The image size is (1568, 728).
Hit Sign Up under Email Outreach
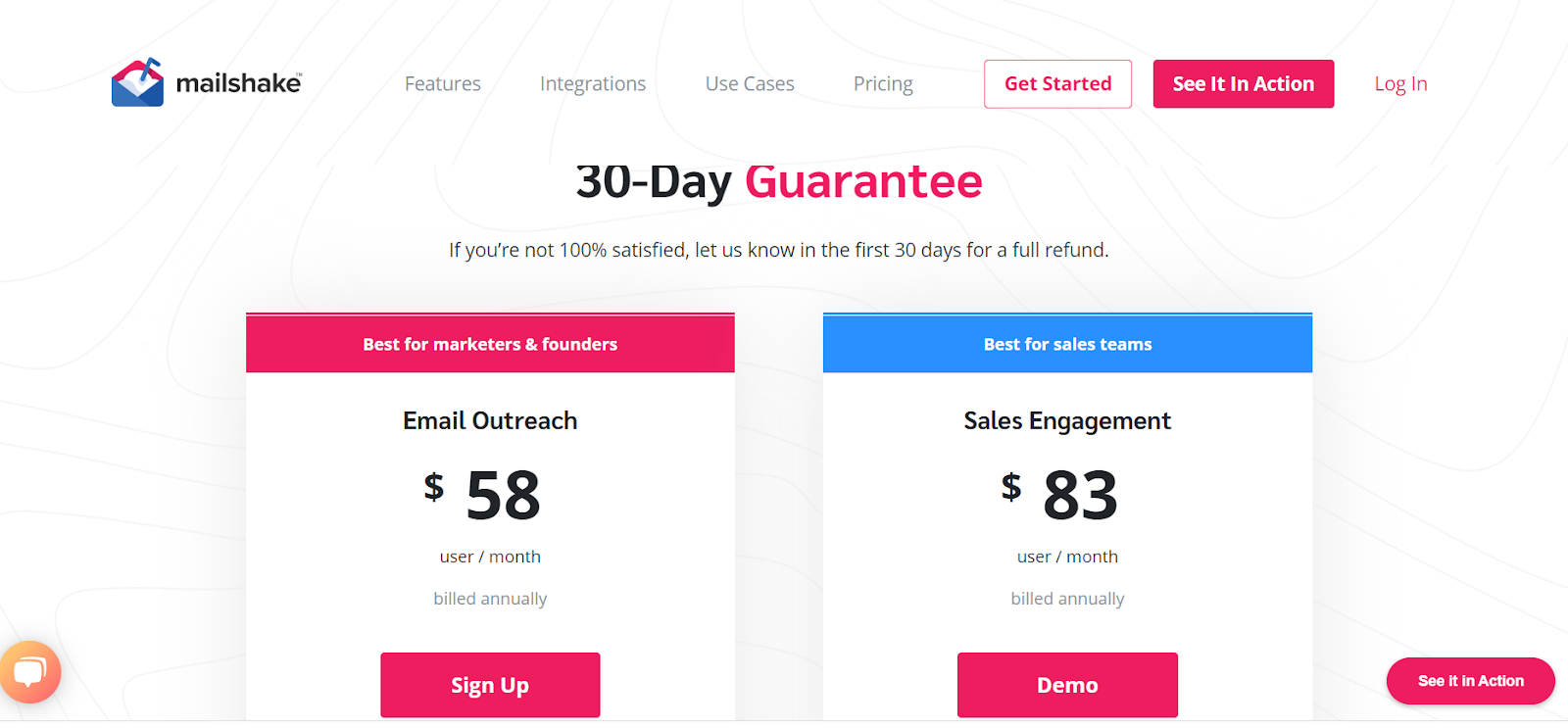click(490, 685)
